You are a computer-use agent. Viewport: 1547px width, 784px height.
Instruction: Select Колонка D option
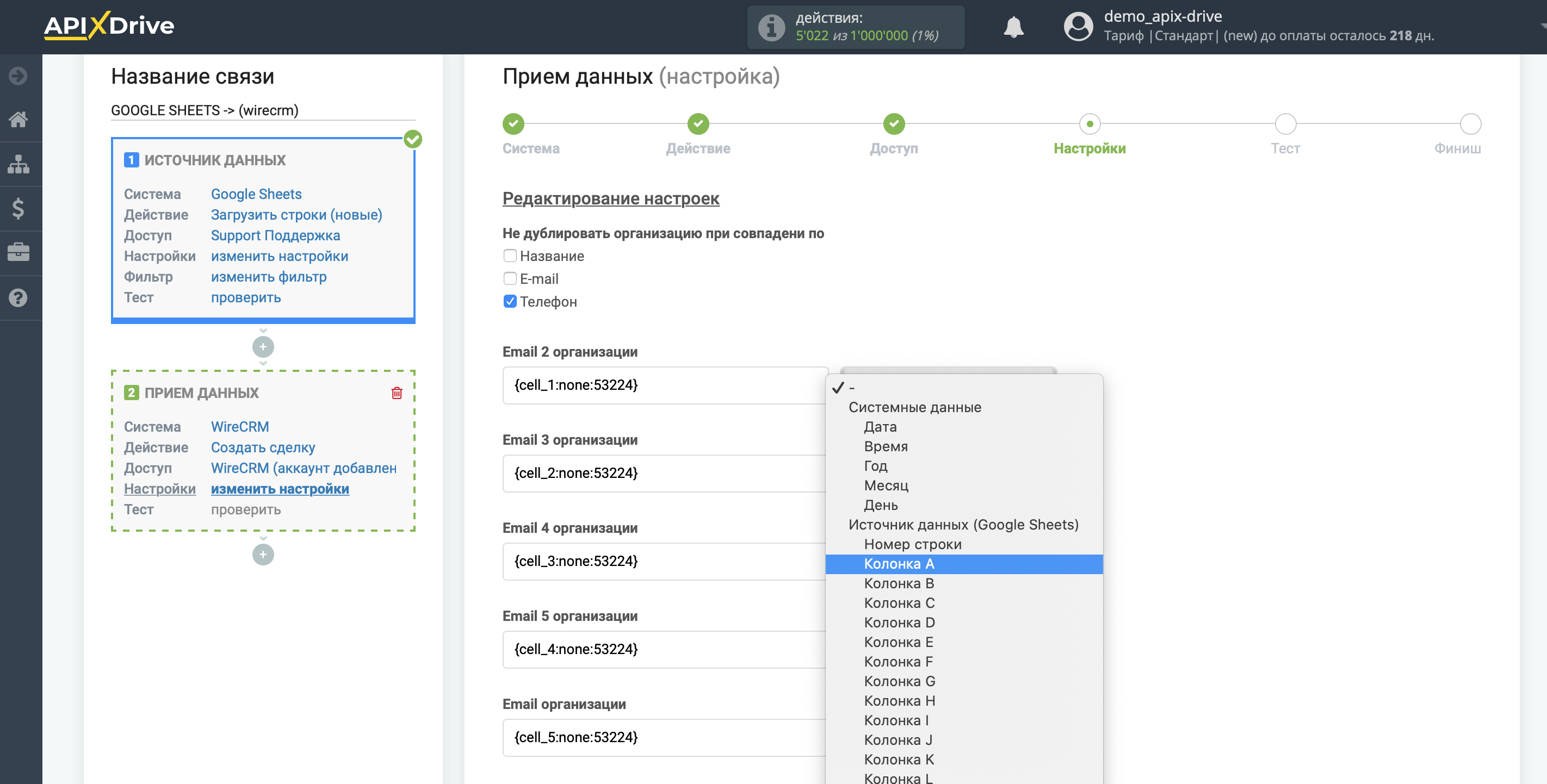pos(964,623)
